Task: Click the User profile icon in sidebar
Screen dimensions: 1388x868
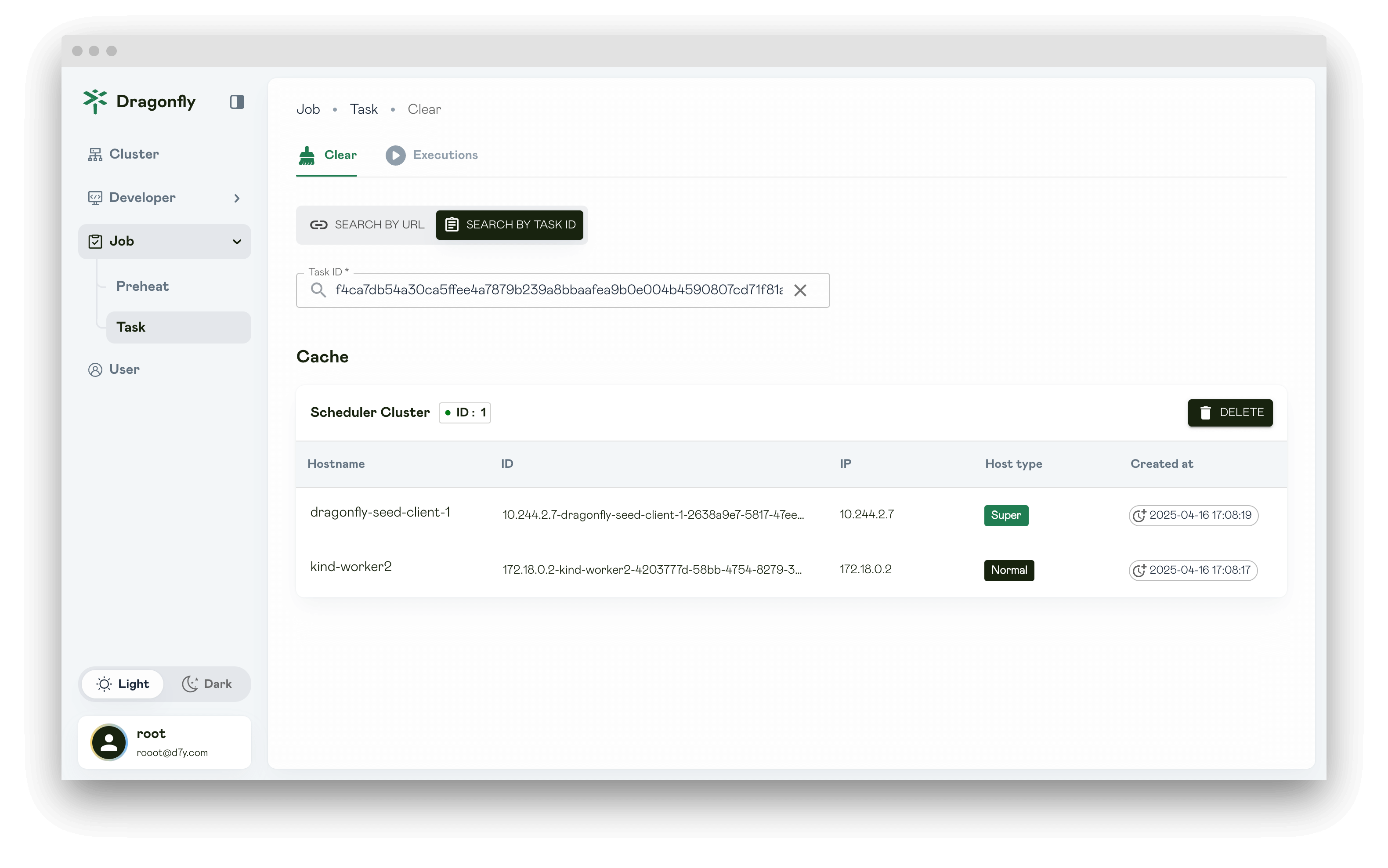Action: point(95,370)
